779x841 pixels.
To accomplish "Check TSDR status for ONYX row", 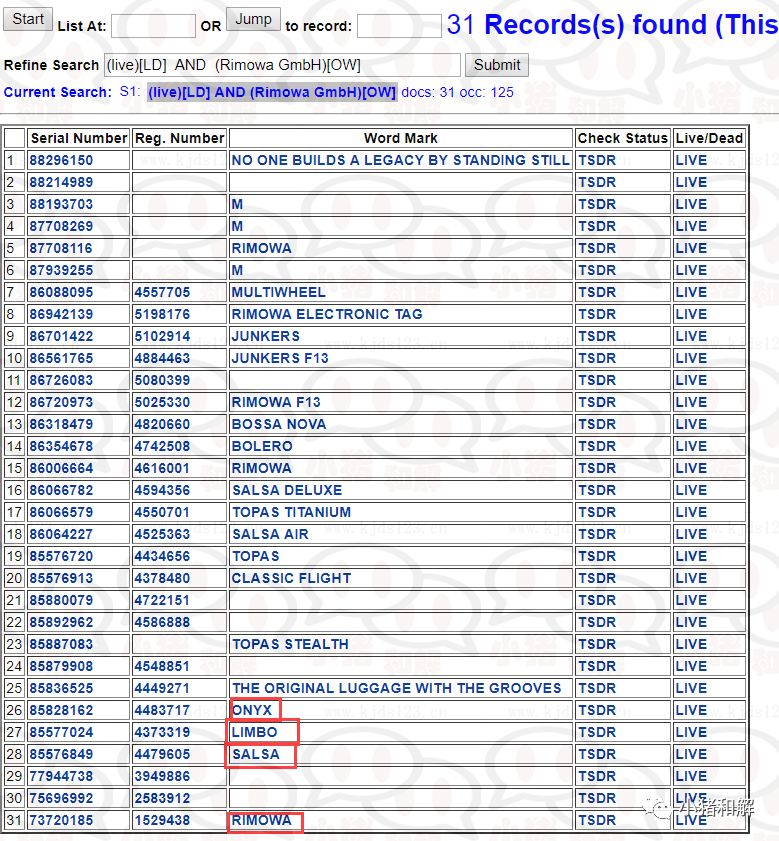I will tap(597, 710).
